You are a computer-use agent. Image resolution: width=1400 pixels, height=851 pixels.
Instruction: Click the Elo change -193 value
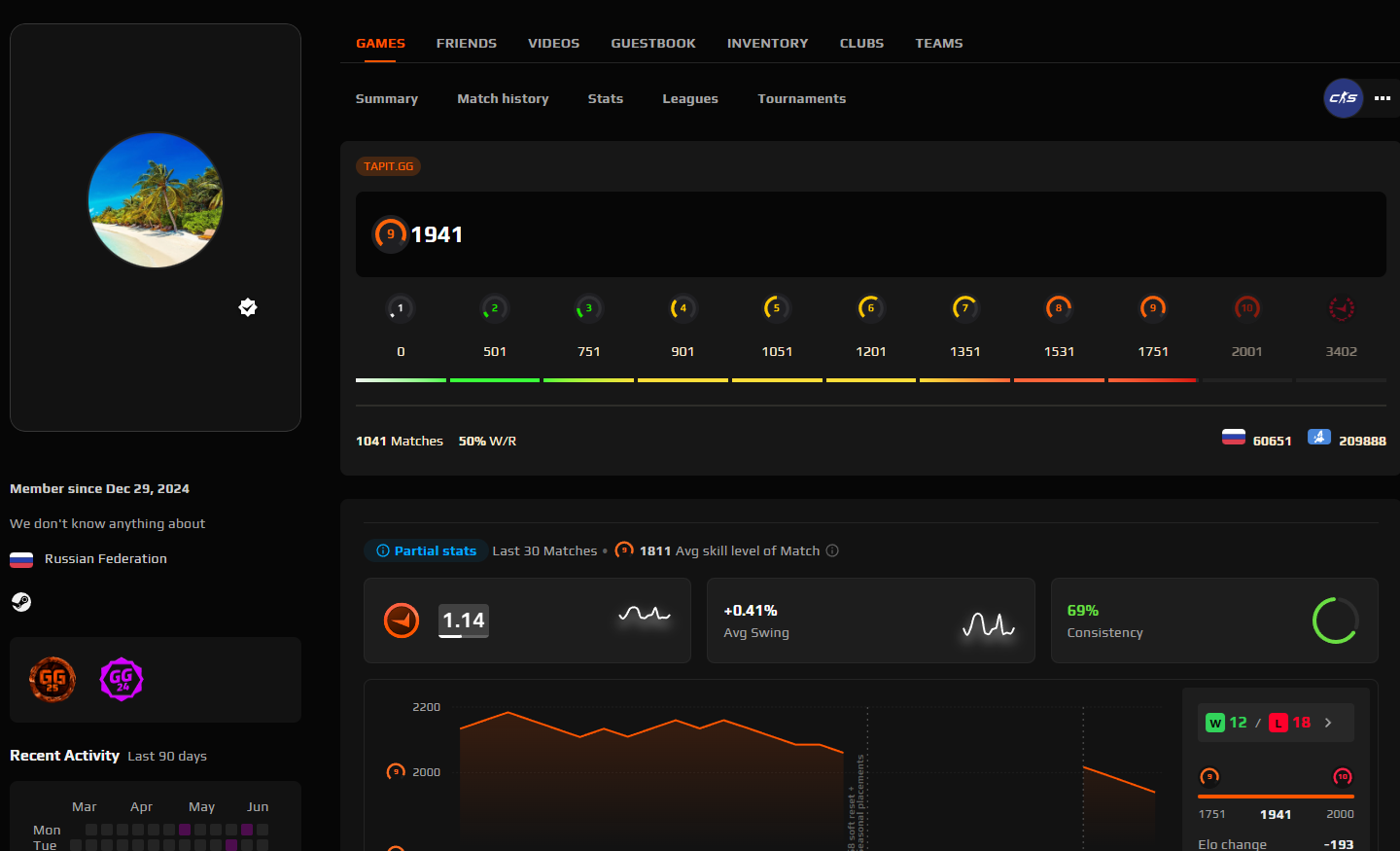pos(1339,844)
